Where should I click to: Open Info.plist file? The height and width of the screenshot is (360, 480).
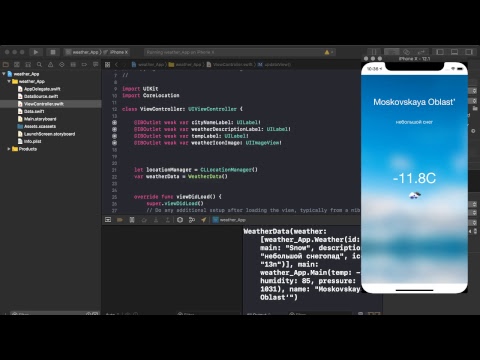coord(29,141)
